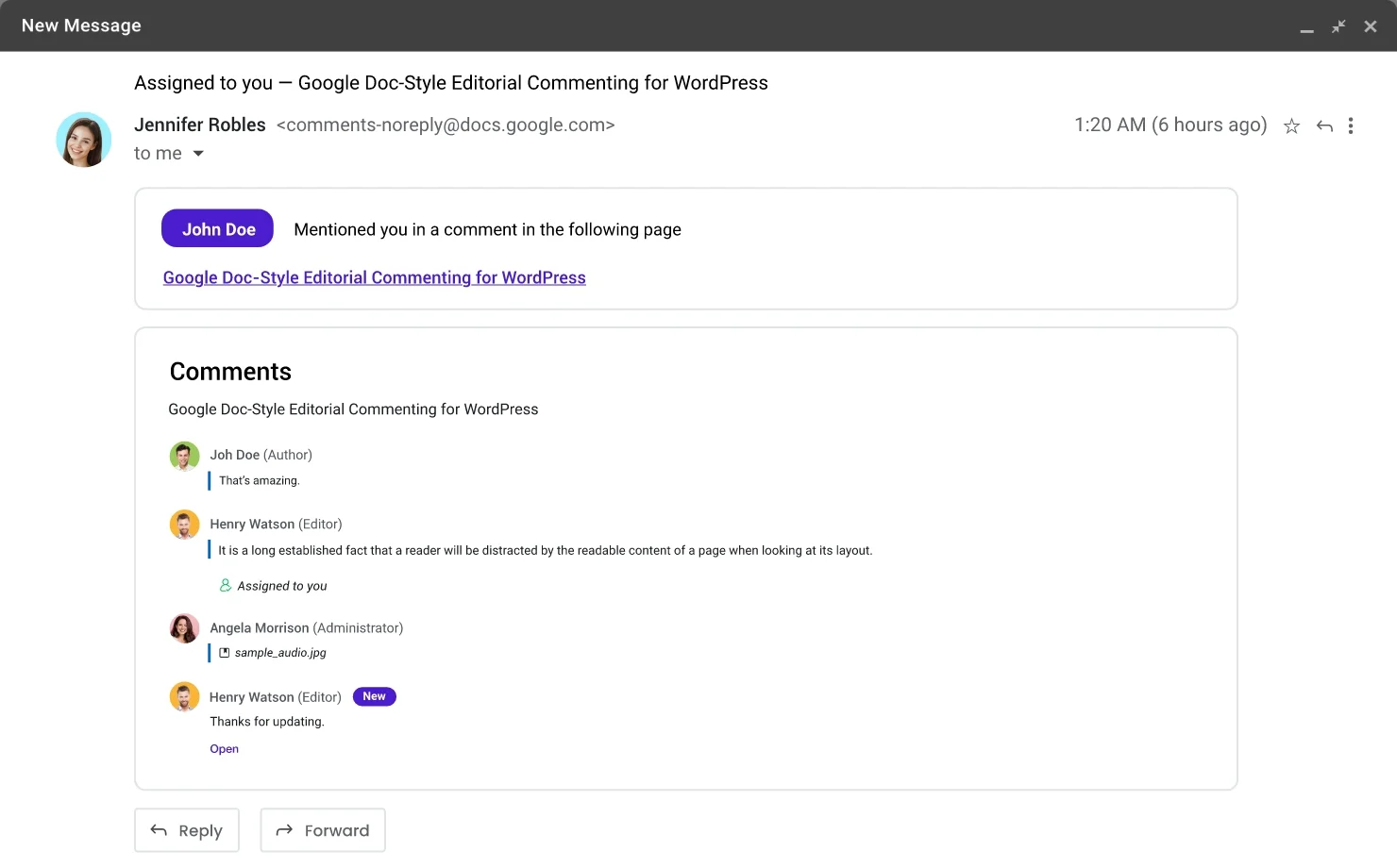Click the 'Assigned to you' label
This screenshot has height=868, width=1397.
point(282,586)
